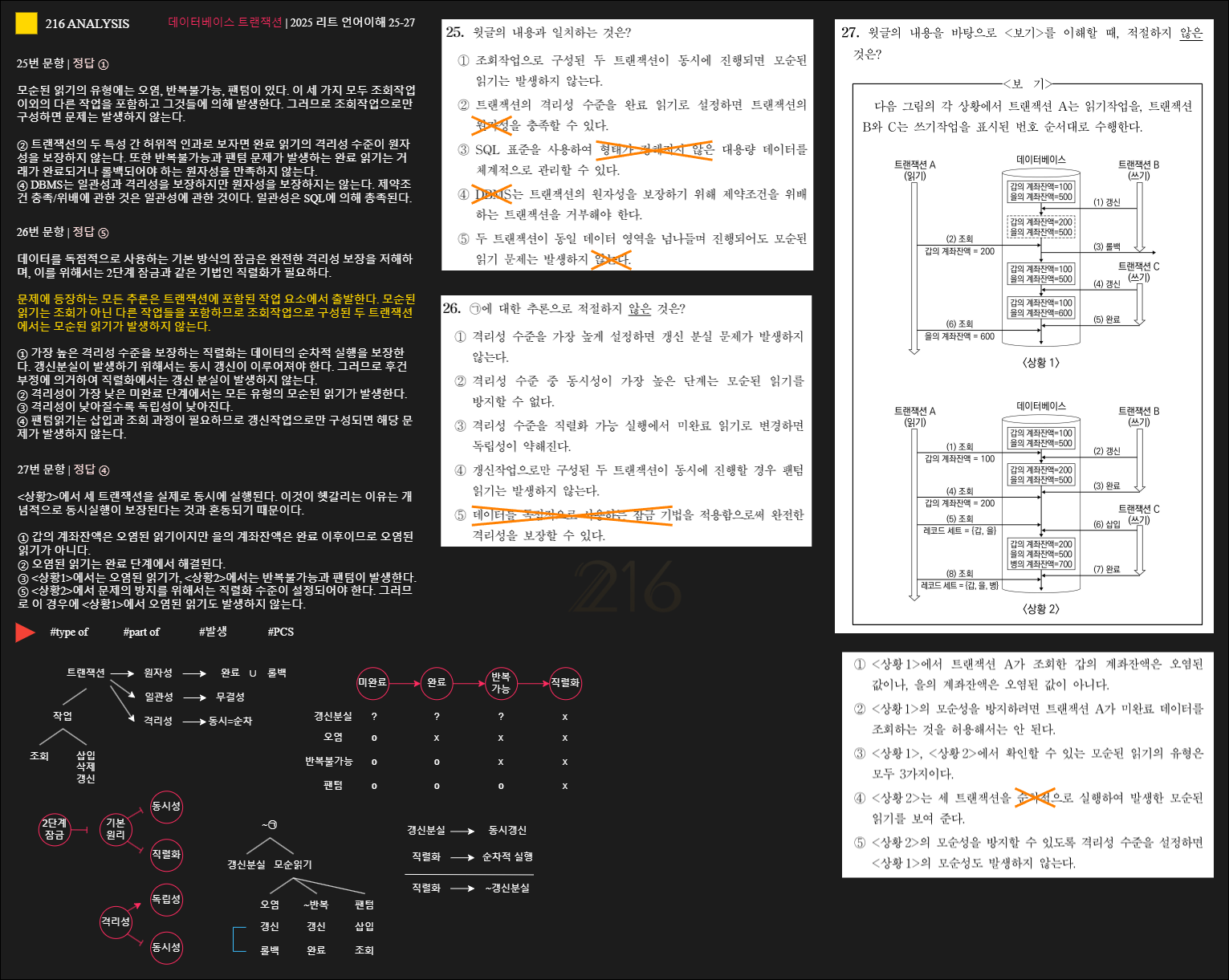Screen dimensions: 1229x980
Task: Select option ① of question 25
Action: (633, 71)
